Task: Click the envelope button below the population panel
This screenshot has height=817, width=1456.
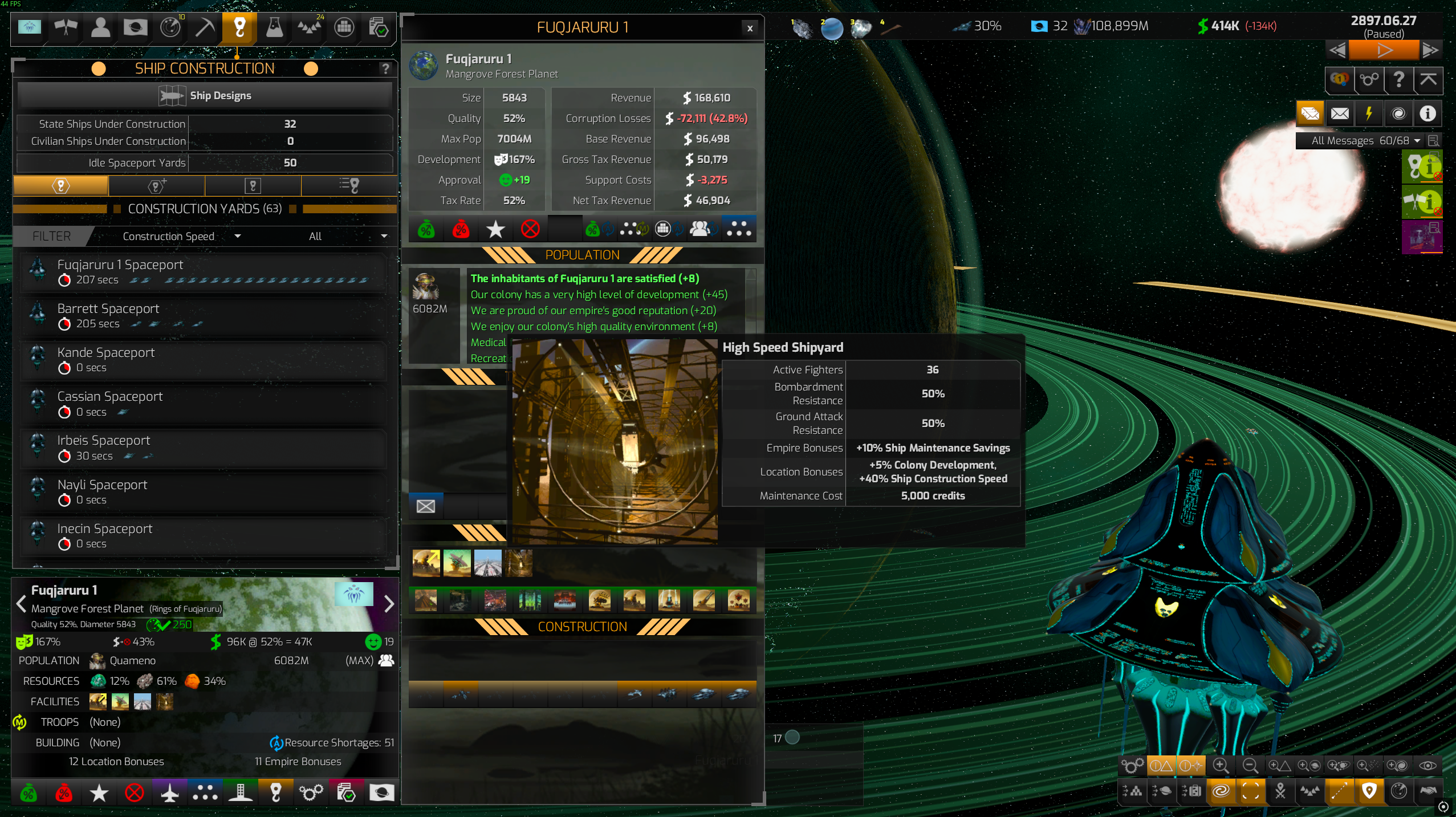Action: pos(426,506)
